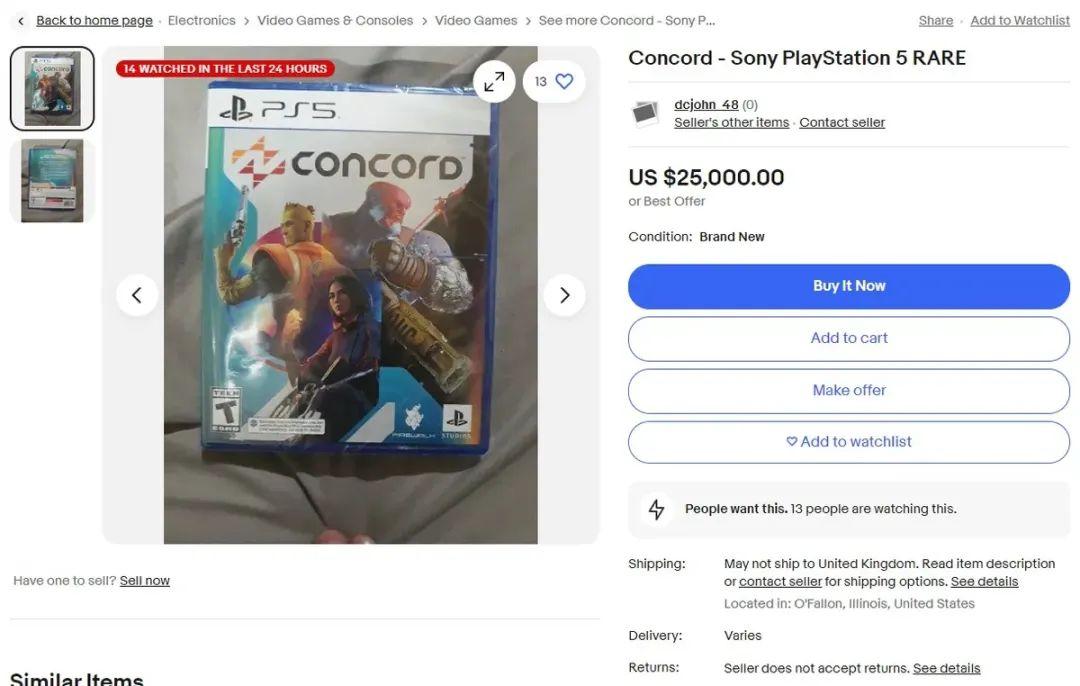The image size is (1080, 686).
Task: Select the front cover thumbnail
Action: pyautogui.click(x=52, y=89)
